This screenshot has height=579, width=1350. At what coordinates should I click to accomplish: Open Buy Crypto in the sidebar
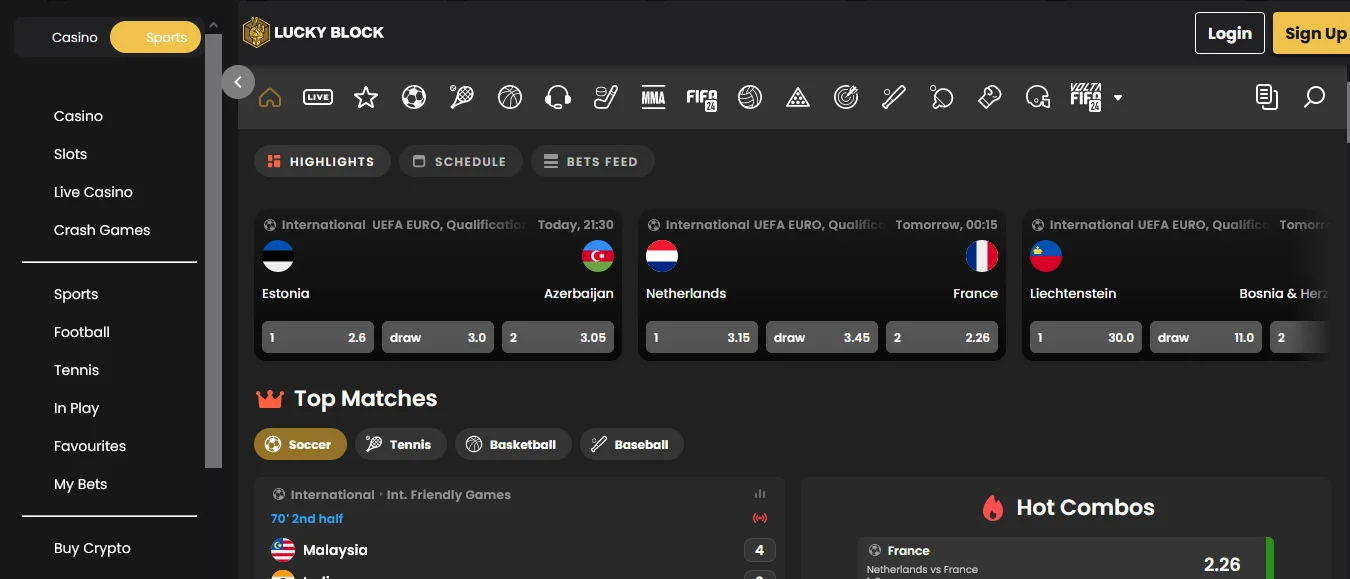pos(92,548)
